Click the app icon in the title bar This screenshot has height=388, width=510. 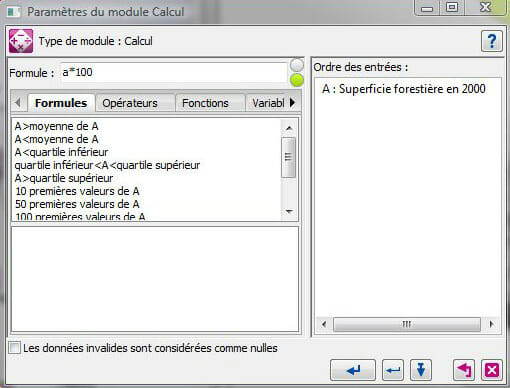tap(14, 12)
